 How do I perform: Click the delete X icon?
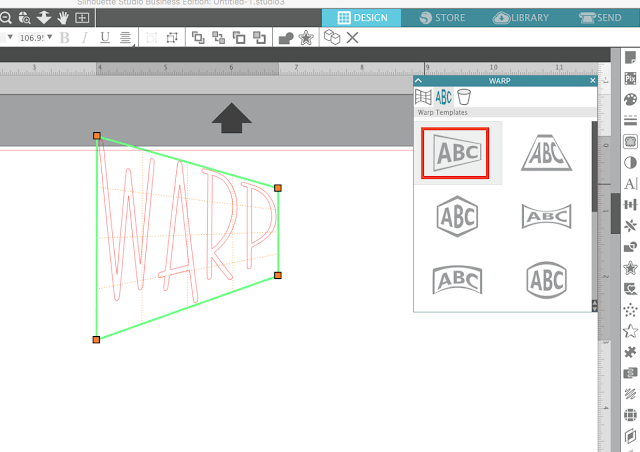[352, 38]
